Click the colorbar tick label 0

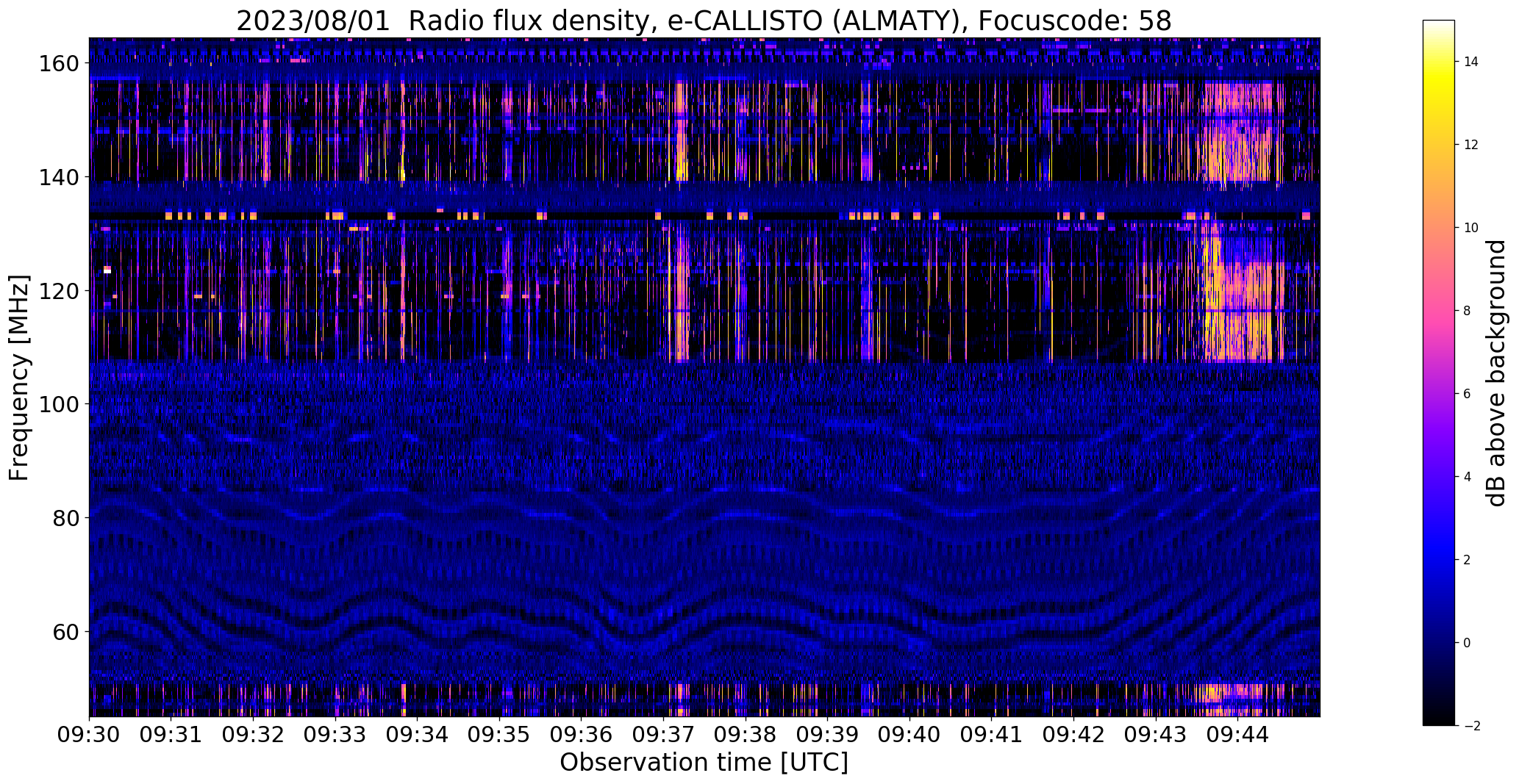pyautogui.click(x=1468, y=643)
